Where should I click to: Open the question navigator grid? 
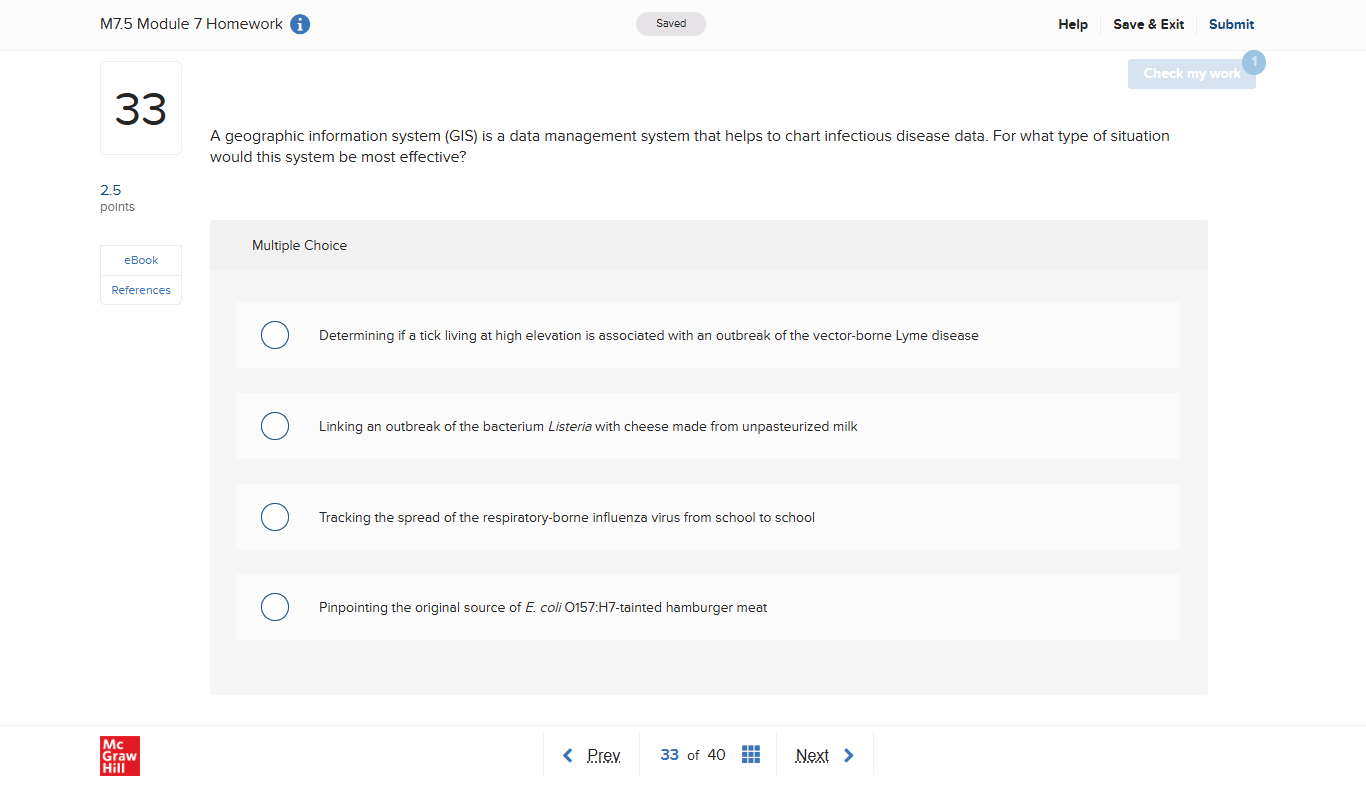tap(751, 754)
